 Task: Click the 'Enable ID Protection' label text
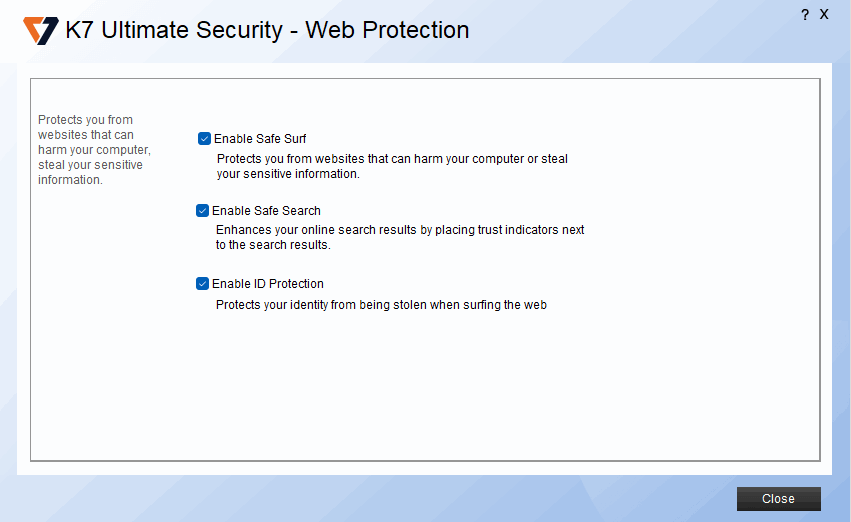click(x=268, y=284)
